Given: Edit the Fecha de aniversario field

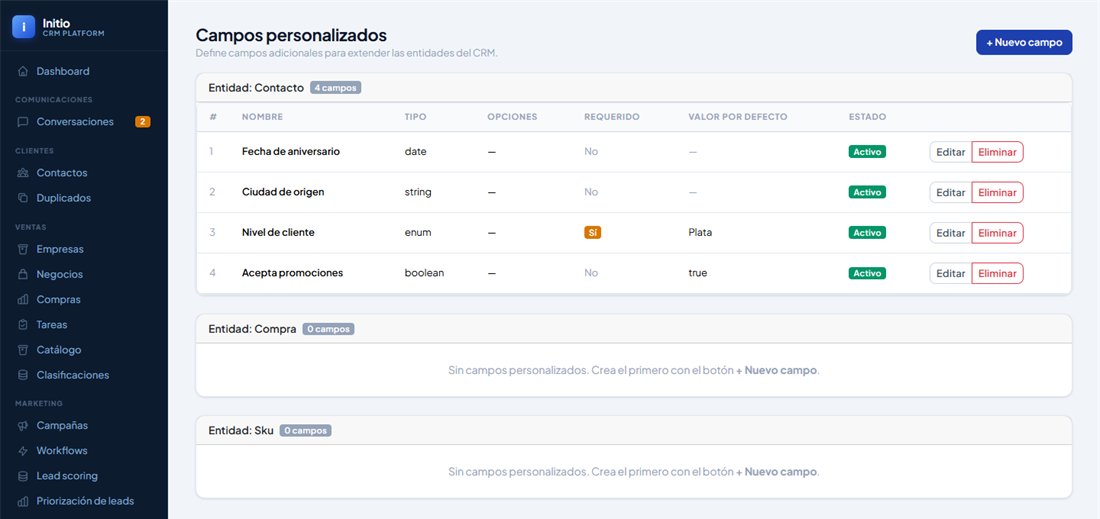Looking at the screenshot, I should click(x=951, y=151).
